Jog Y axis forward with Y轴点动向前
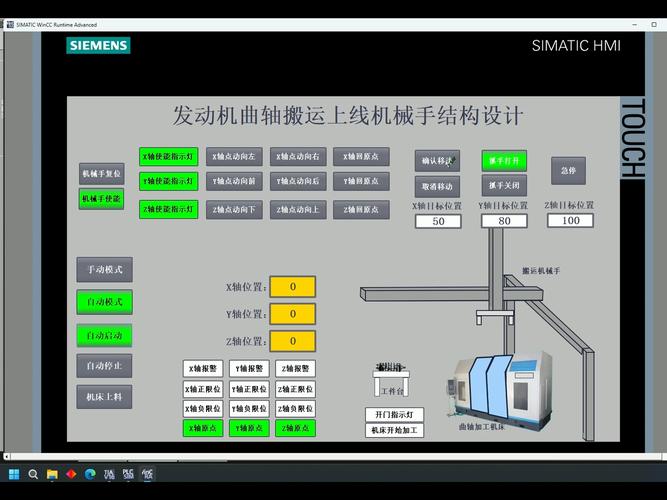The image size is (667, 500). (234, 181)
